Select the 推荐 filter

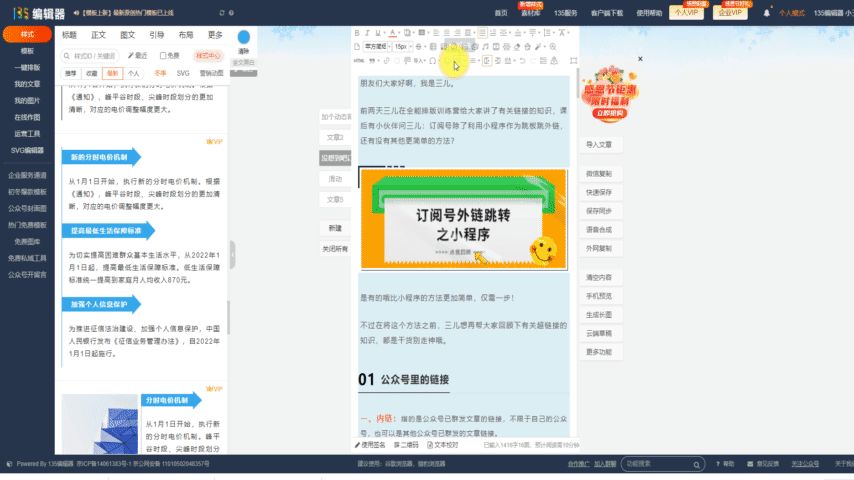71,73
